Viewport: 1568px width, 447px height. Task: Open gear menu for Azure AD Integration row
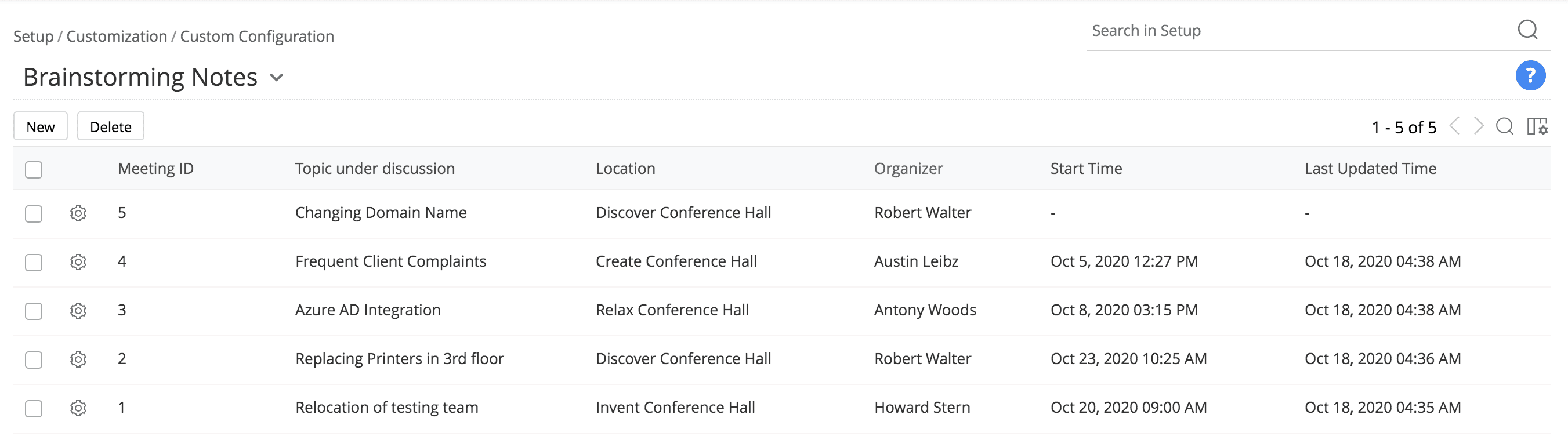coord(78,311)
